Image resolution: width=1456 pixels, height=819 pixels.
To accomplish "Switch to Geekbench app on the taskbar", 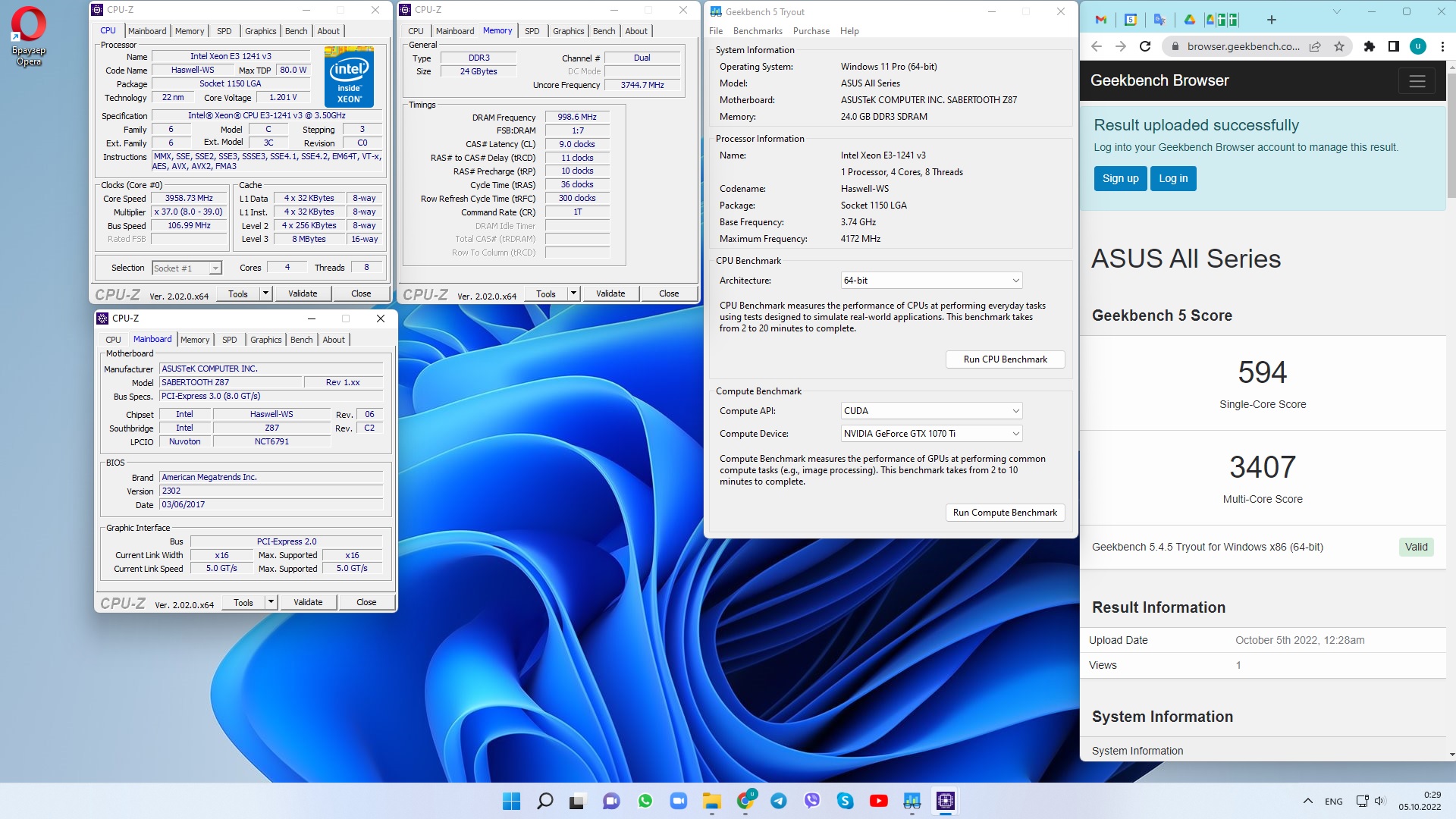I will [912, 801].
